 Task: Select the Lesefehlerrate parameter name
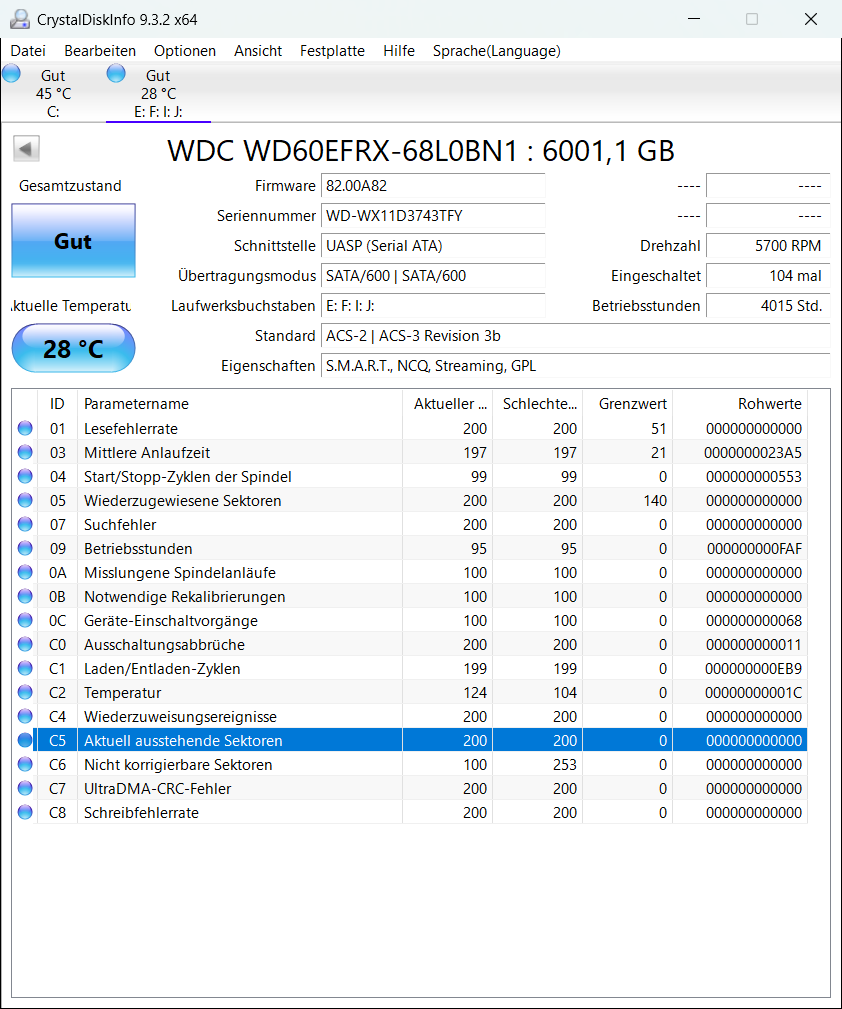tap(131, 429)
